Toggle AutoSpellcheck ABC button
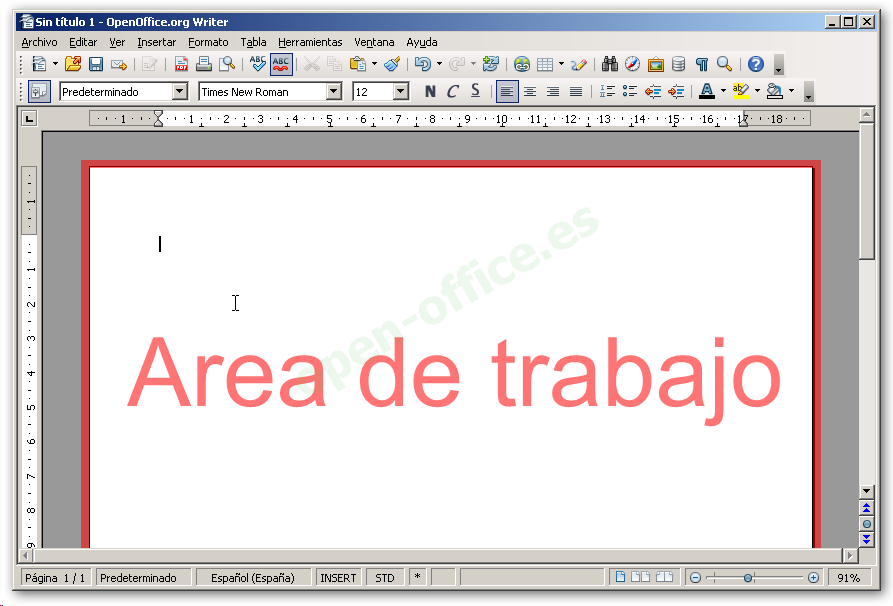The width and height of the screenshot is (893, 606). (281, 64)
